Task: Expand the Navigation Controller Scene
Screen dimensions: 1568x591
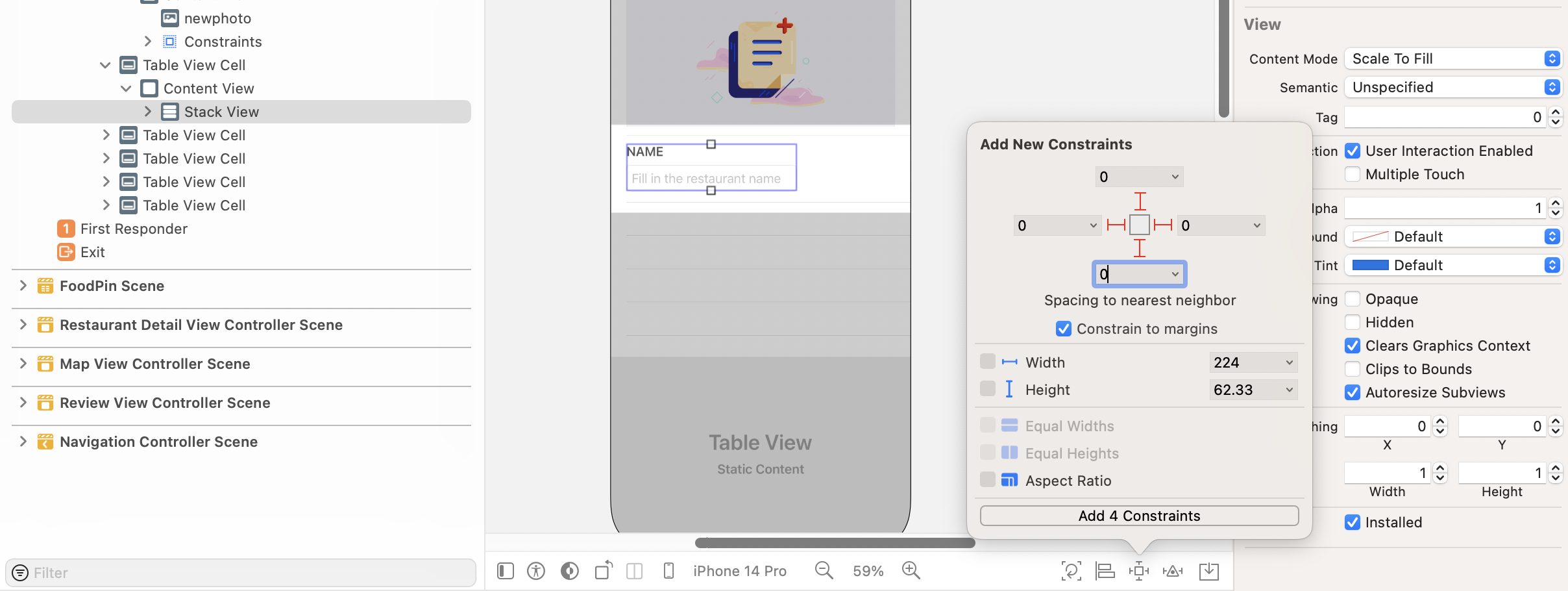Action: tap(23, 441)
